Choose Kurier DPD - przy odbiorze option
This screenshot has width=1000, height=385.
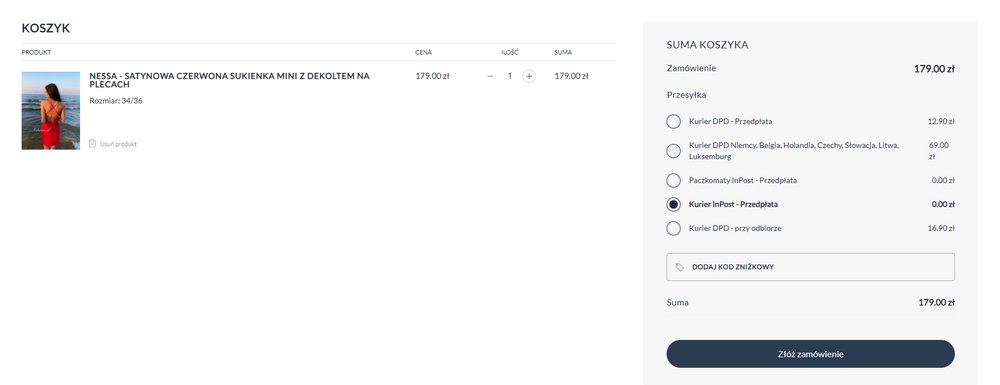pos(673,228)
